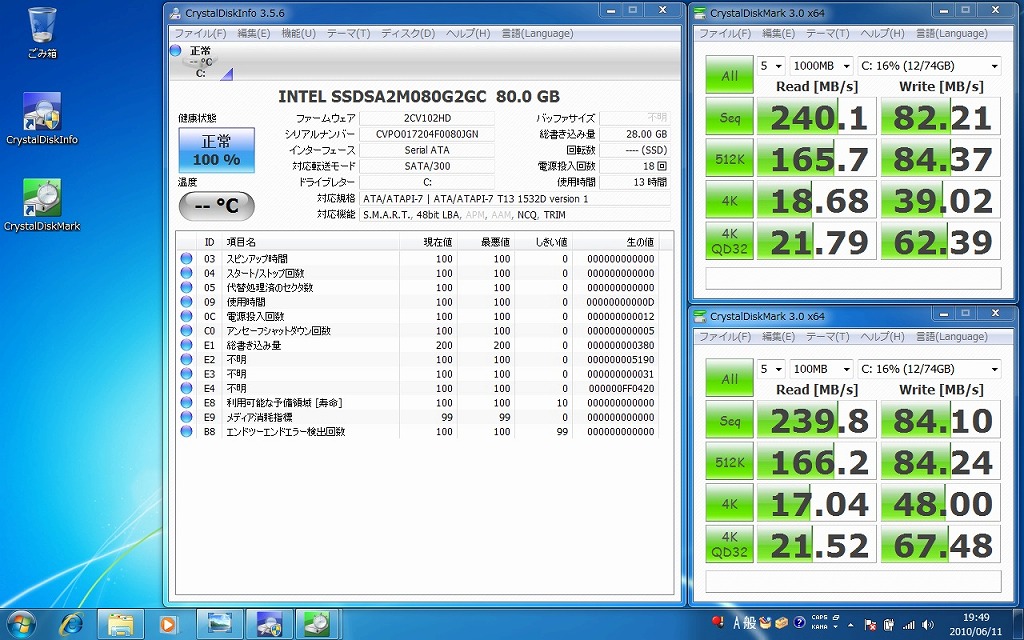Screen dimensions: 1024x640
Task: Open drive dropdown in upper CrystalDiskMark
Action: (x=929, y=65)
